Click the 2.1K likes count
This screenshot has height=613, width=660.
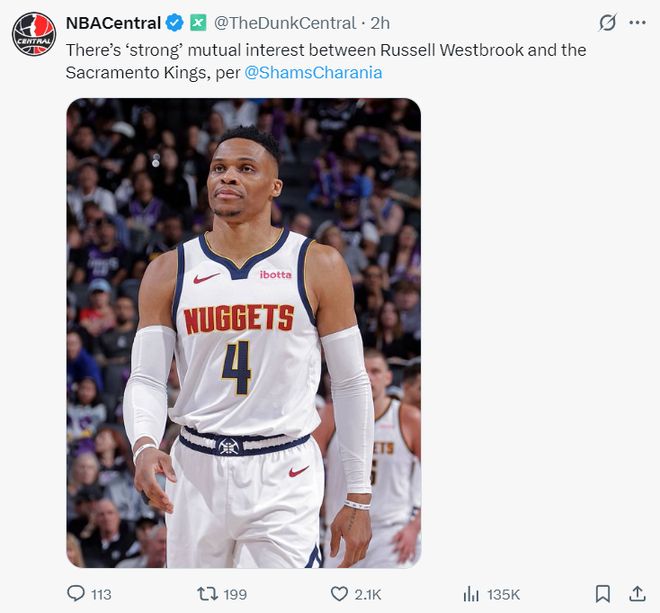pos(367,595)
